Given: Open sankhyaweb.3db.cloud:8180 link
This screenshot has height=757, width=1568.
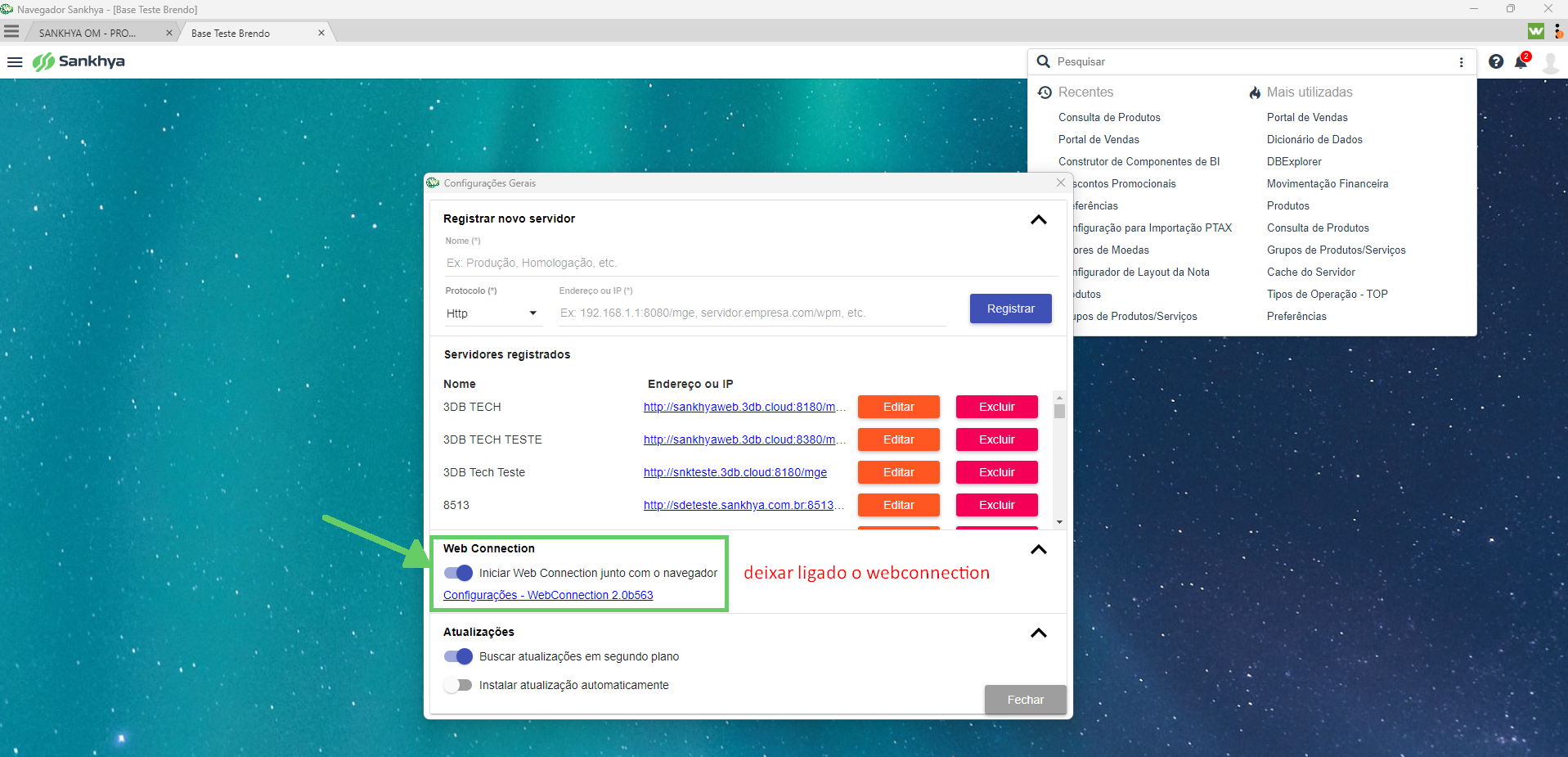Looking at the screenshot, I should [744, 407].
